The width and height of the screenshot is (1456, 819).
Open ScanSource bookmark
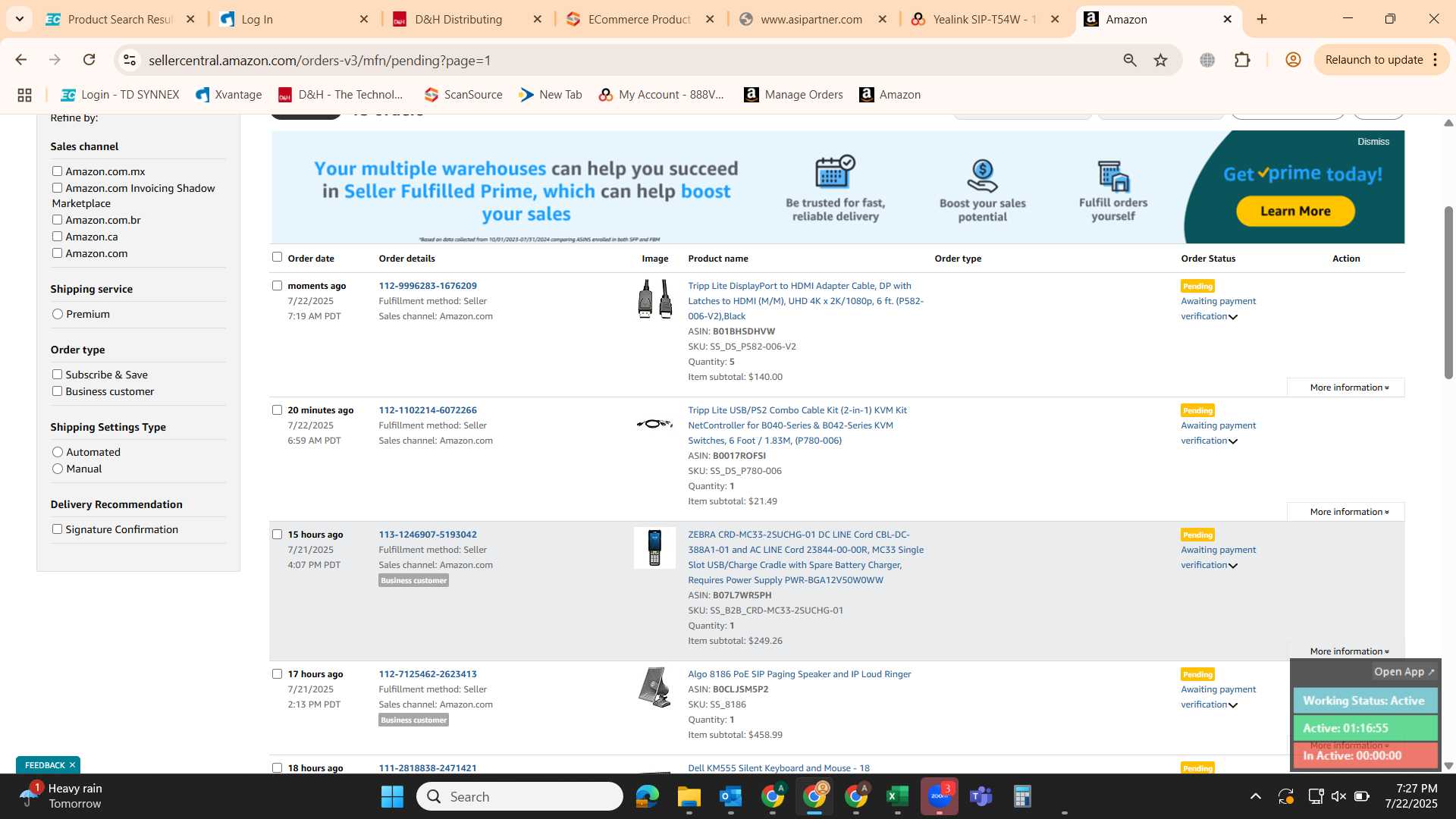[x=463, y=95]
